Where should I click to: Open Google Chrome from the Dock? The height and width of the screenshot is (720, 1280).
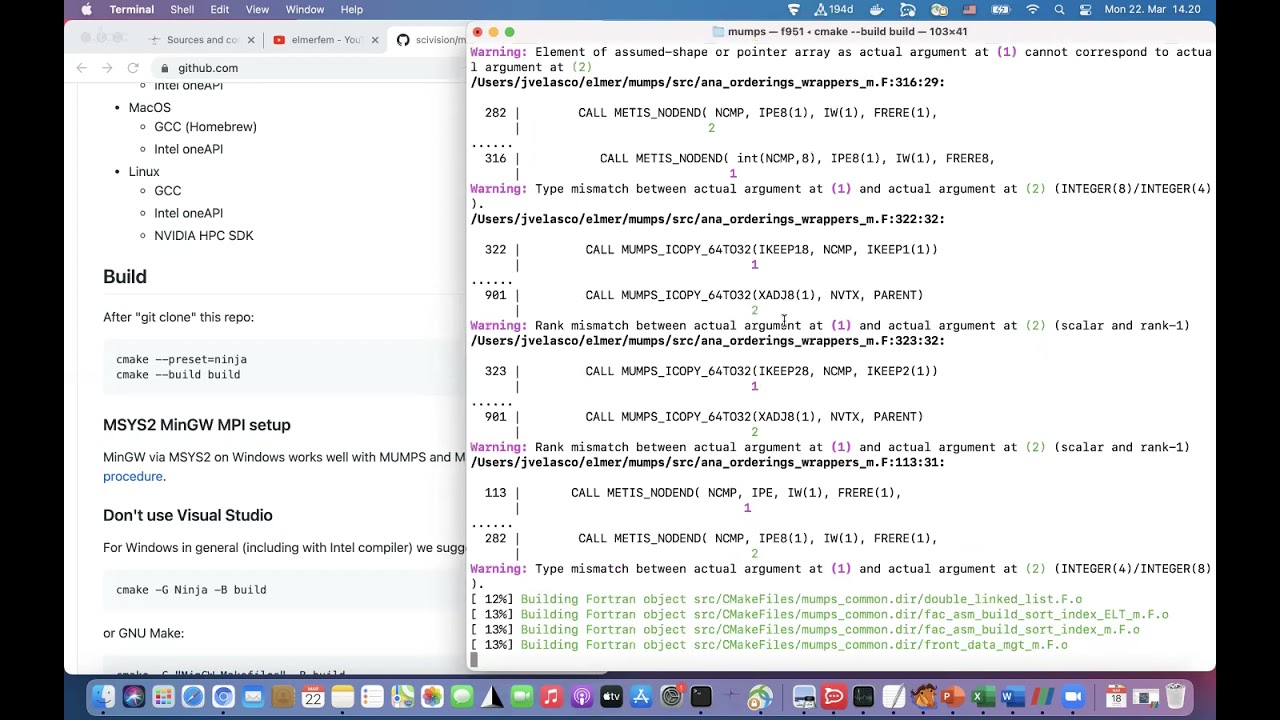point(223,697)
